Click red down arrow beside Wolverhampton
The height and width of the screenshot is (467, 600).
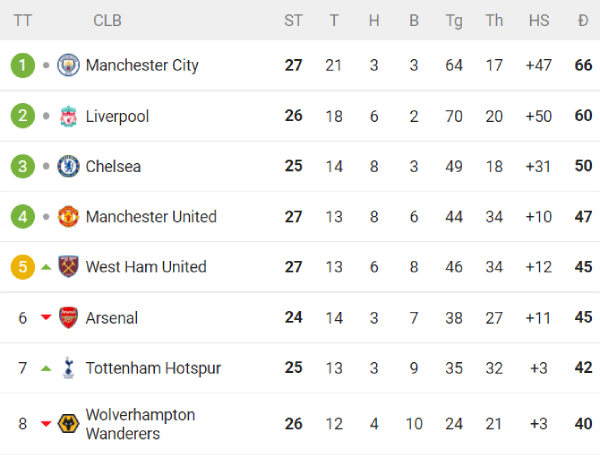45,424
